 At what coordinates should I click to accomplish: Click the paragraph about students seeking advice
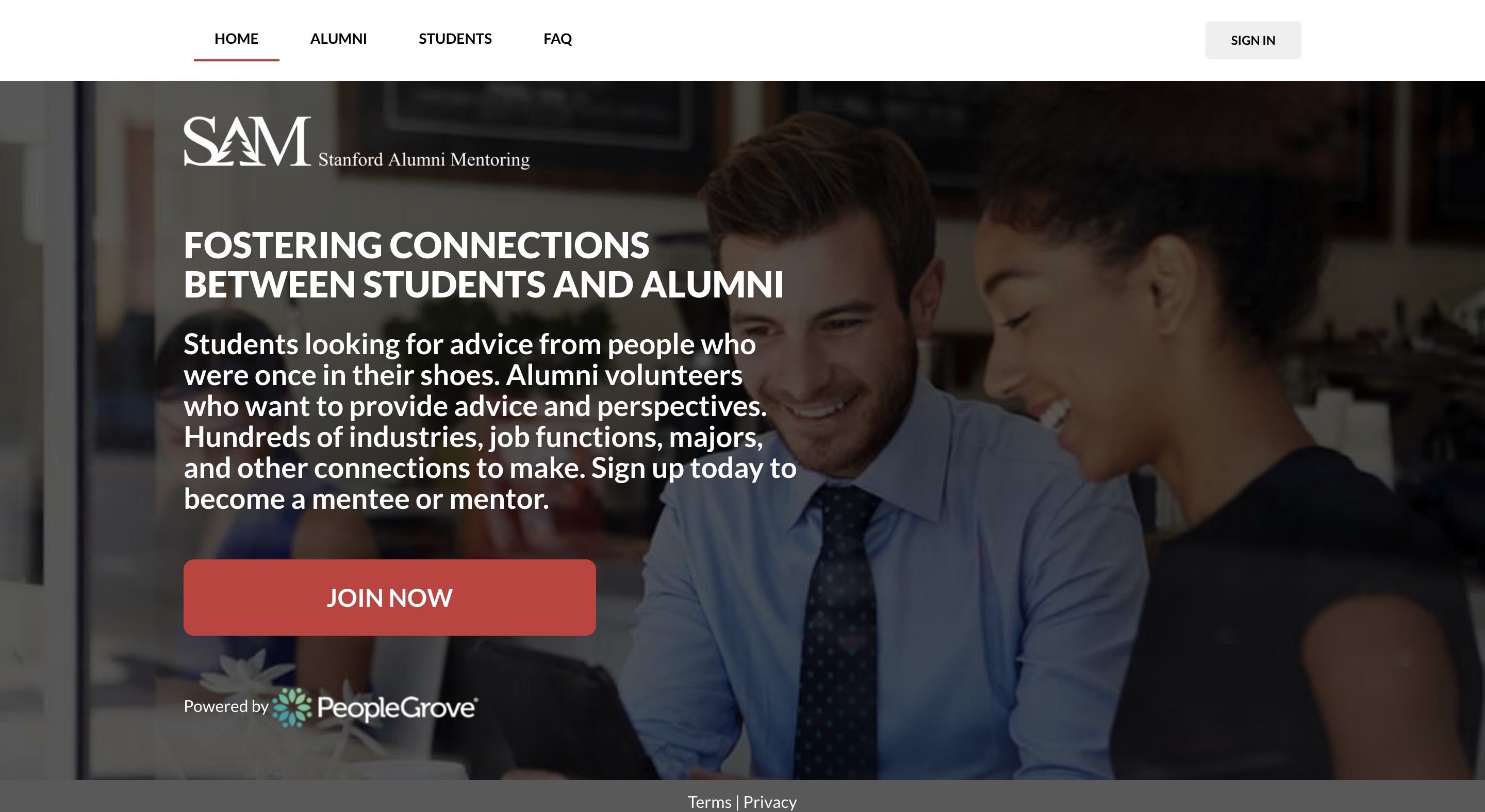point(490,421)
